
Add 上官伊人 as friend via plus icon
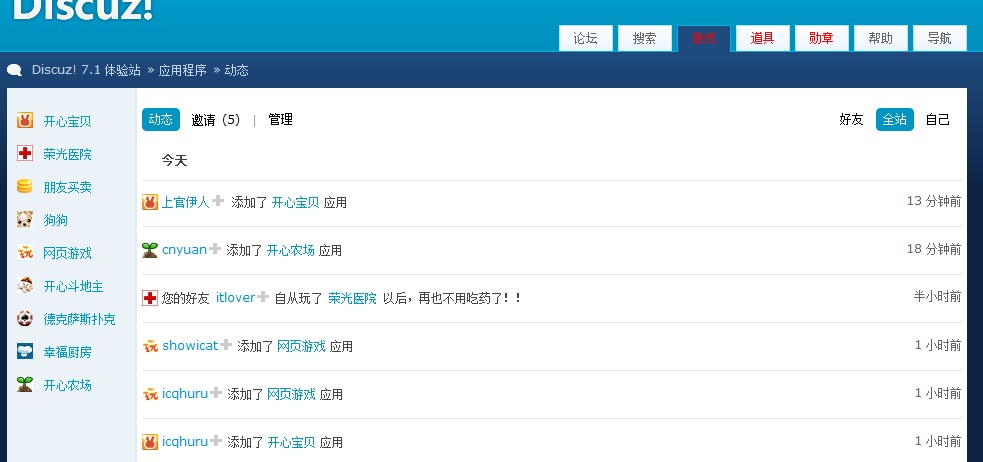coord(218,201)
